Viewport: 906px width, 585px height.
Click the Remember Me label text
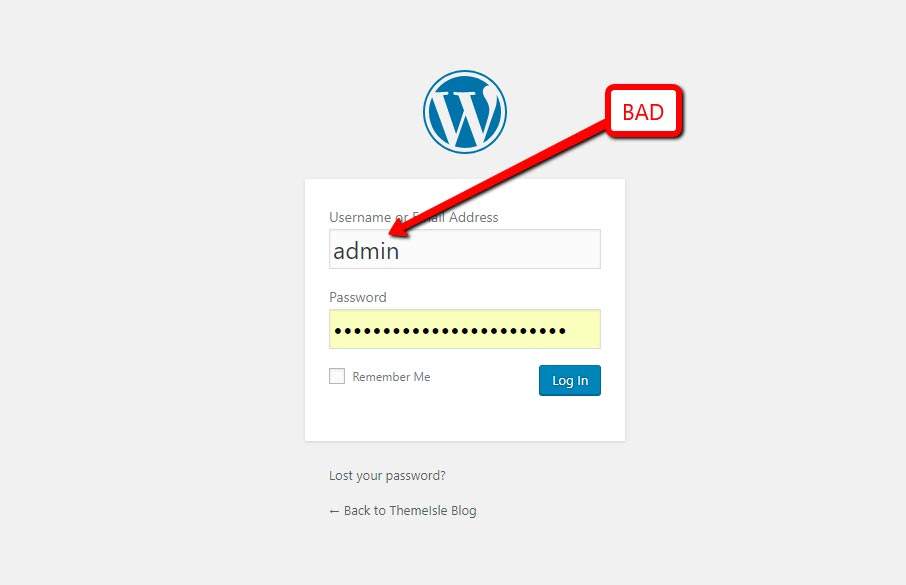pos(391,377)
